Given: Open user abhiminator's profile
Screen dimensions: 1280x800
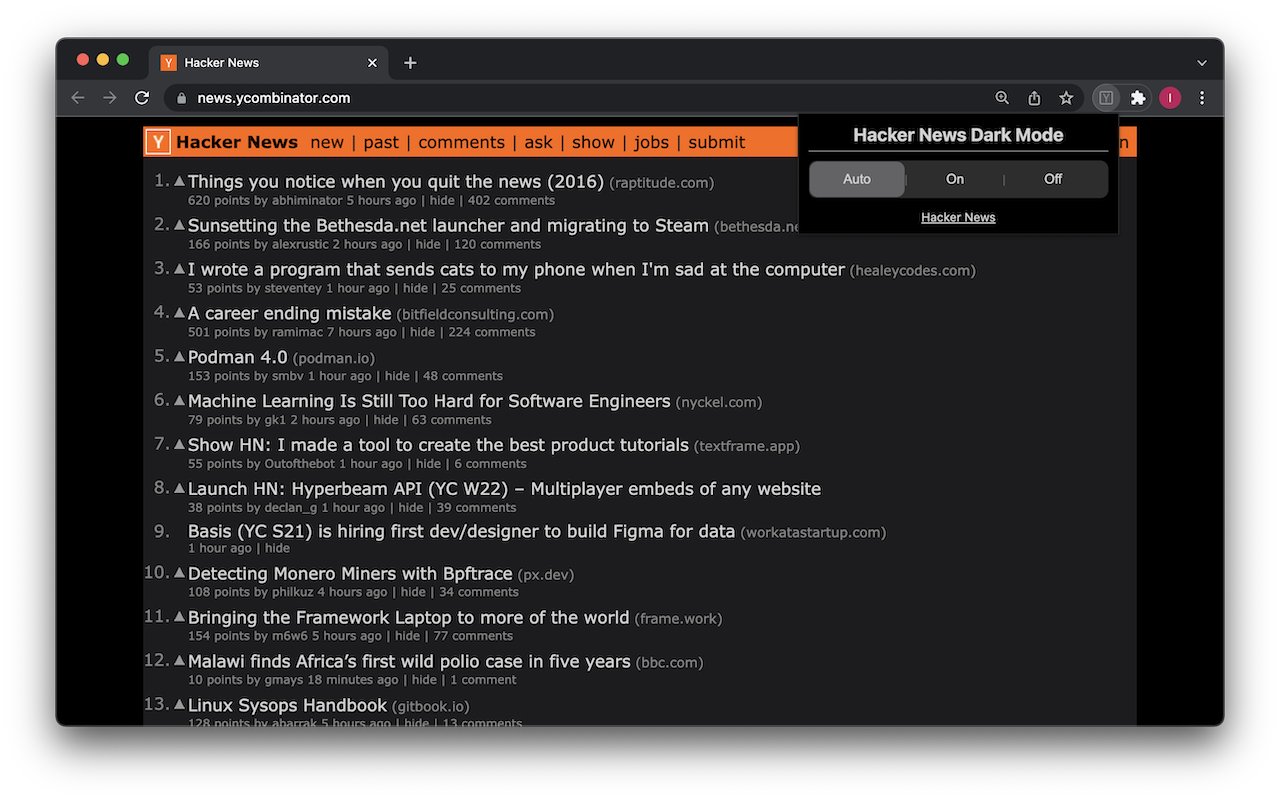Looking at the screenshot, I should point(307,200).
